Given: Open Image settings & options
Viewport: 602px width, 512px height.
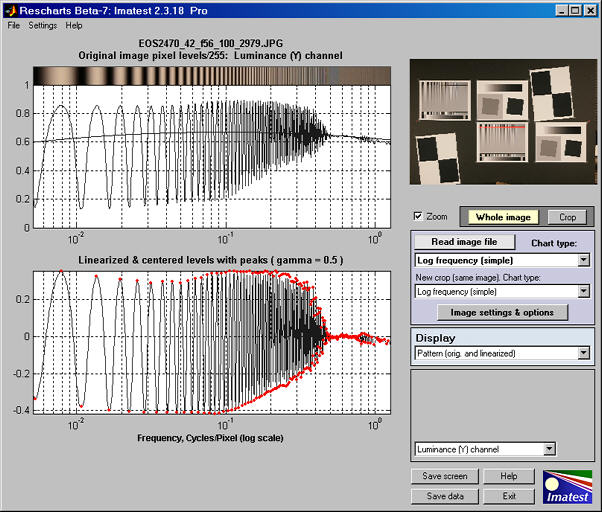Looking at the screenshot, I should click(x=502, y=312).
